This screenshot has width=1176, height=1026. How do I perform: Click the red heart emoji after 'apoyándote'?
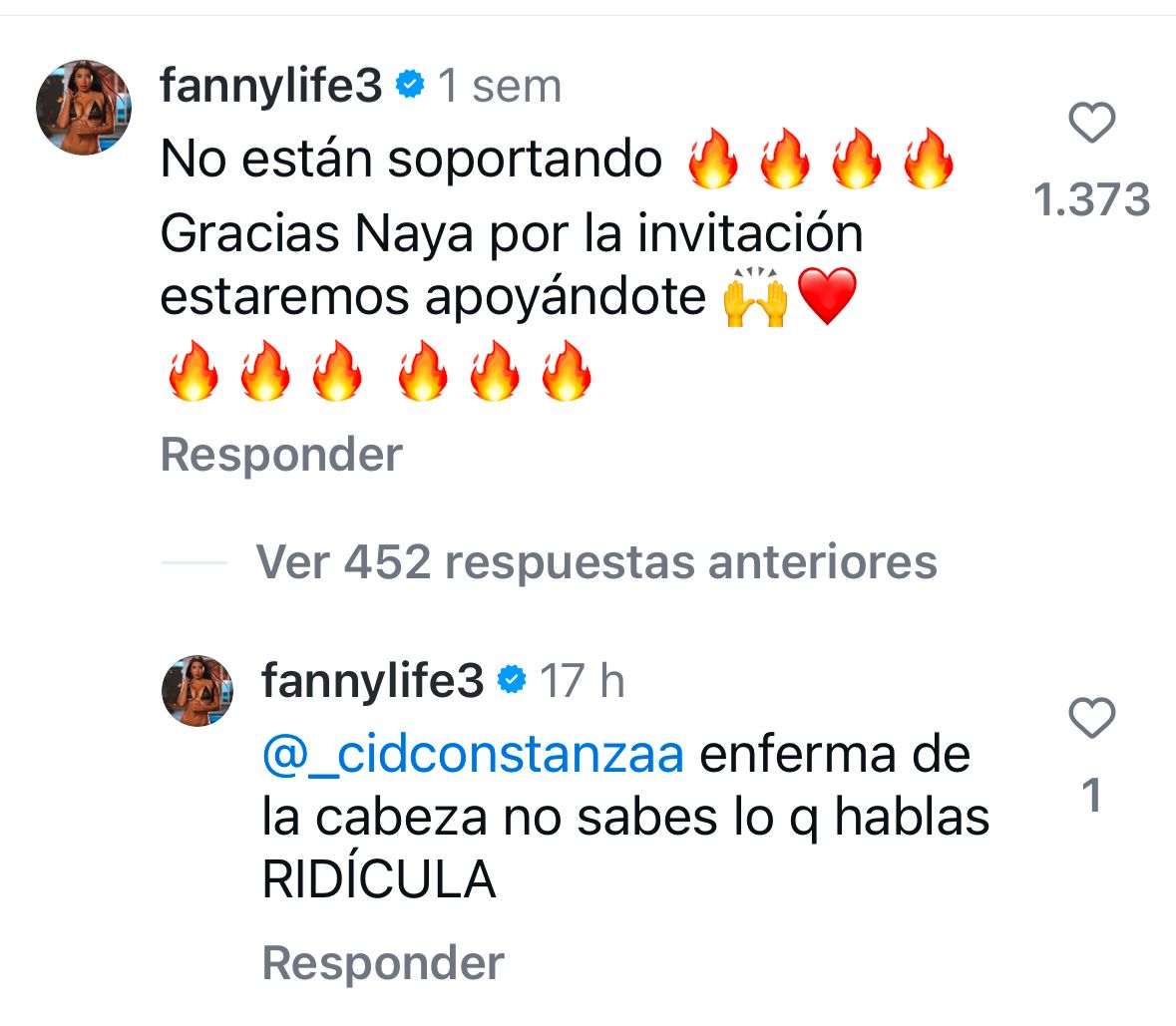point(828,297)
